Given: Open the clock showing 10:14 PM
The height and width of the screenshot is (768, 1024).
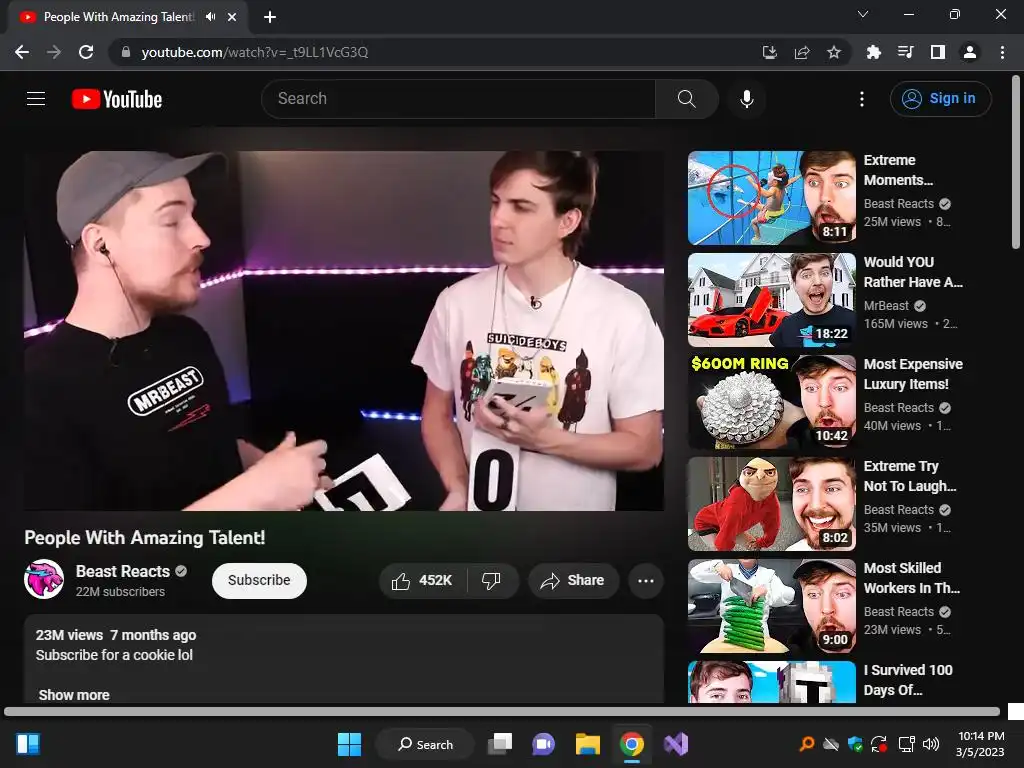Looking at the screenshot, I should (980, 744).
